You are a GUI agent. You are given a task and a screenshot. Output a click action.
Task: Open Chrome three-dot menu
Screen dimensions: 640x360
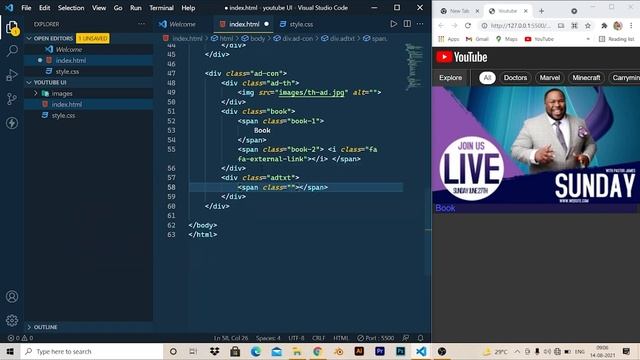pos(631,26)
